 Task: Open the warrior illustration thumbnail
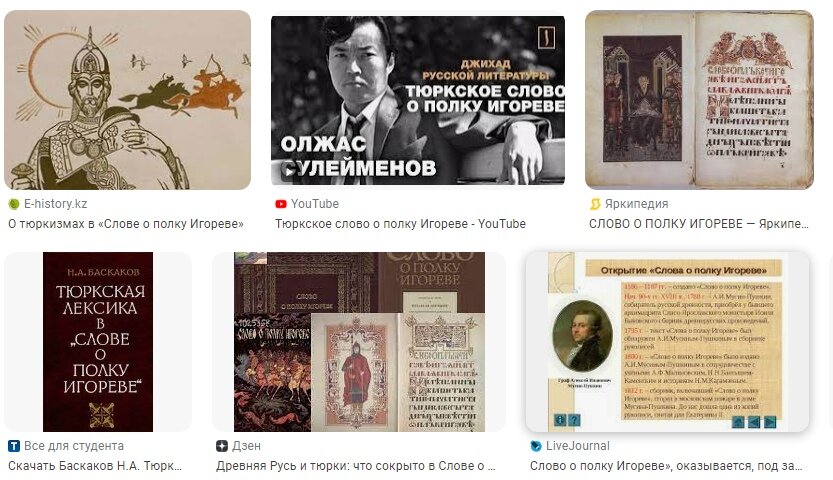128,100
